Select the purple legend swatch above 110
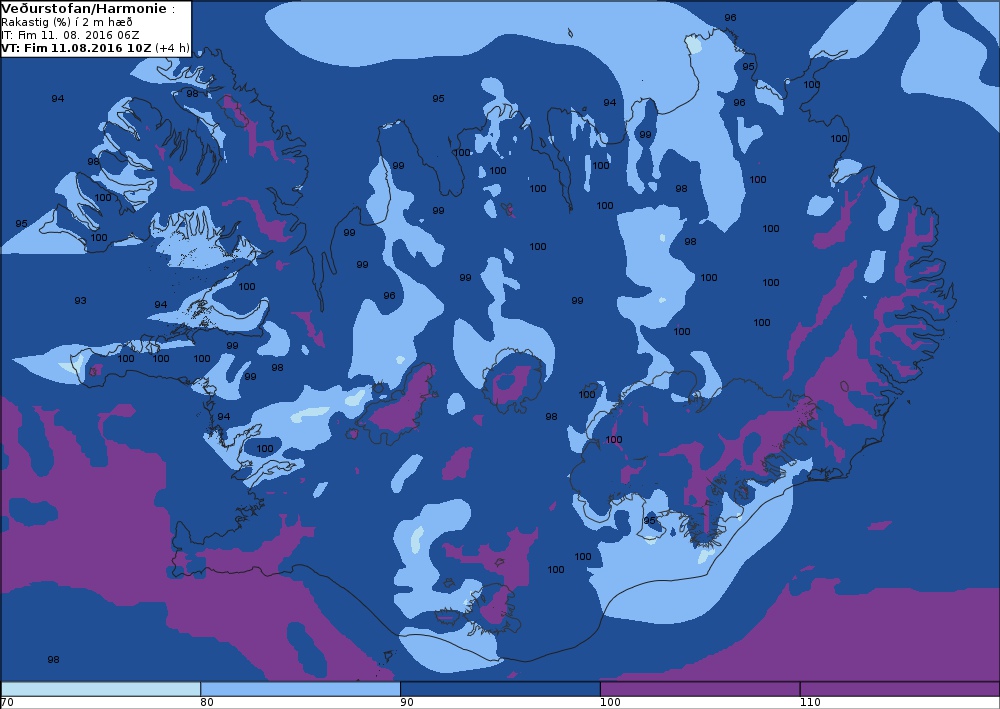Viewport: 1000px width, 709px height. tap(900, 689)
